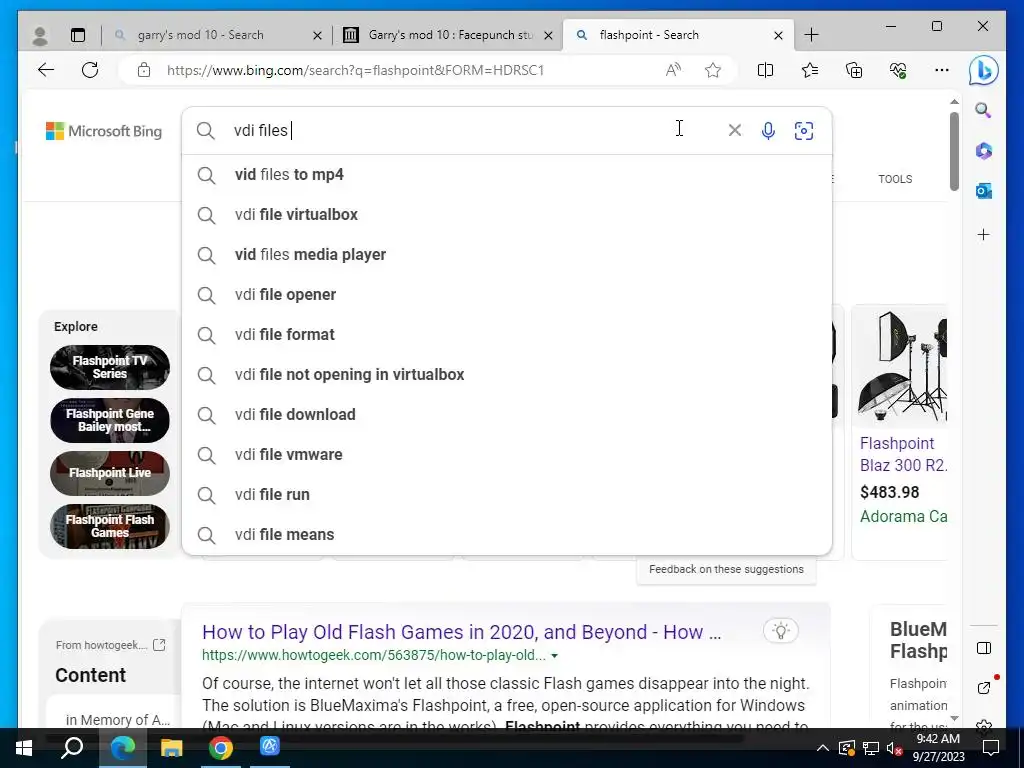Click 'Feedback on these suggestions'

point(726,569)
